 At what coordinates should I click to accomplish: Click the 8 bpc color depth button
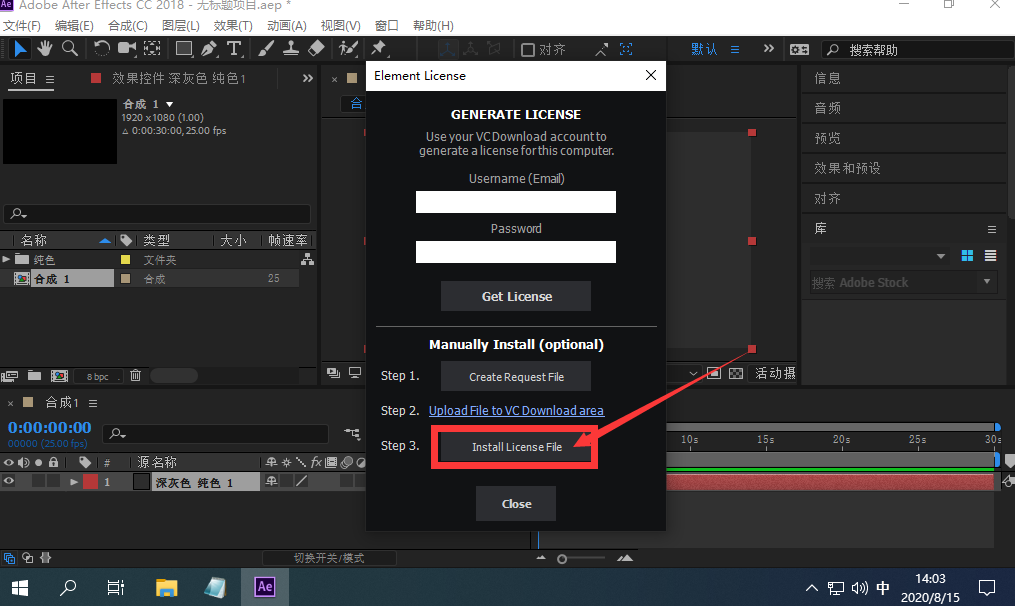(x=98, y=376)
